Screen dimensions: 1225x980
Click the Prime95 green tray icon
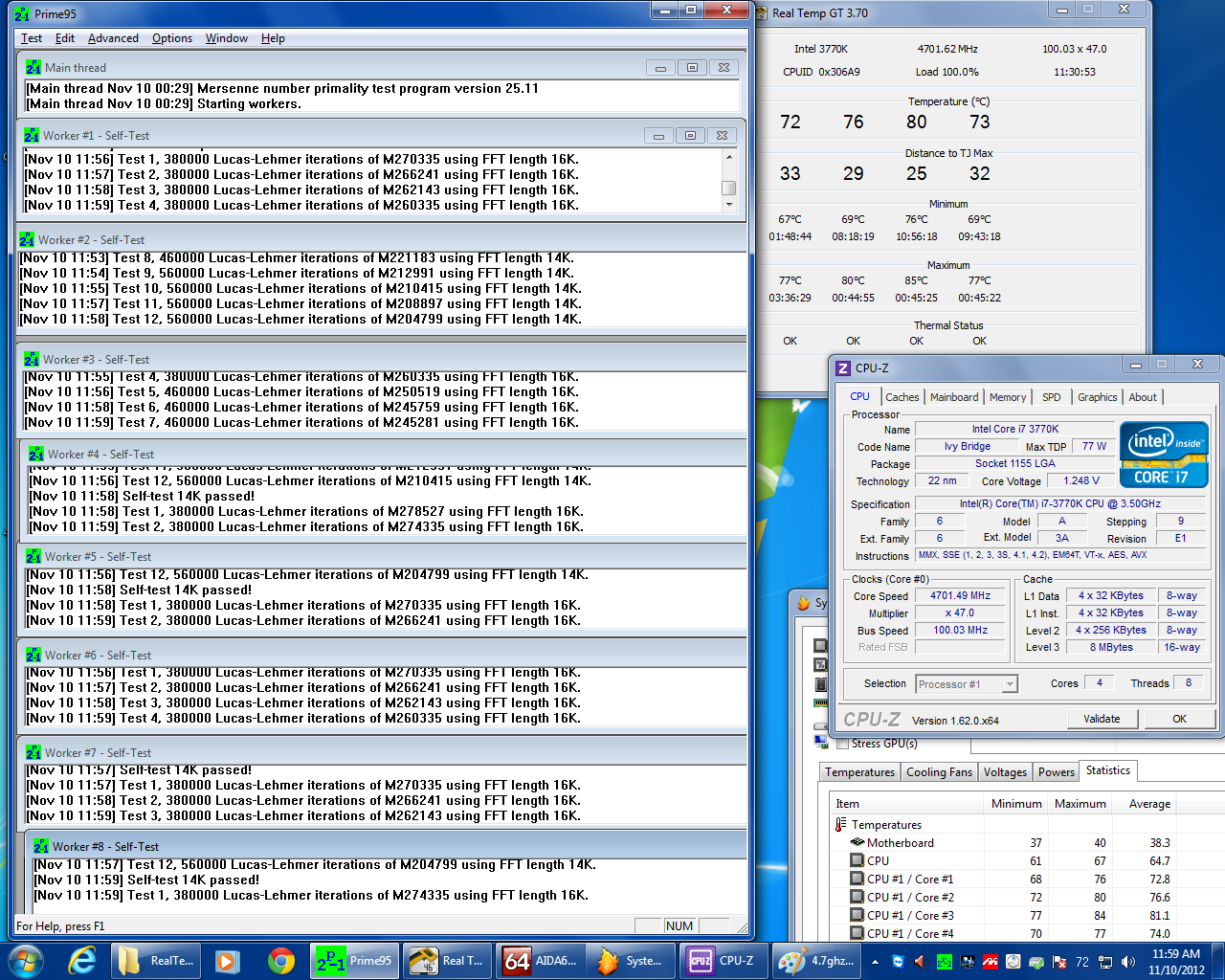[944, 962]
